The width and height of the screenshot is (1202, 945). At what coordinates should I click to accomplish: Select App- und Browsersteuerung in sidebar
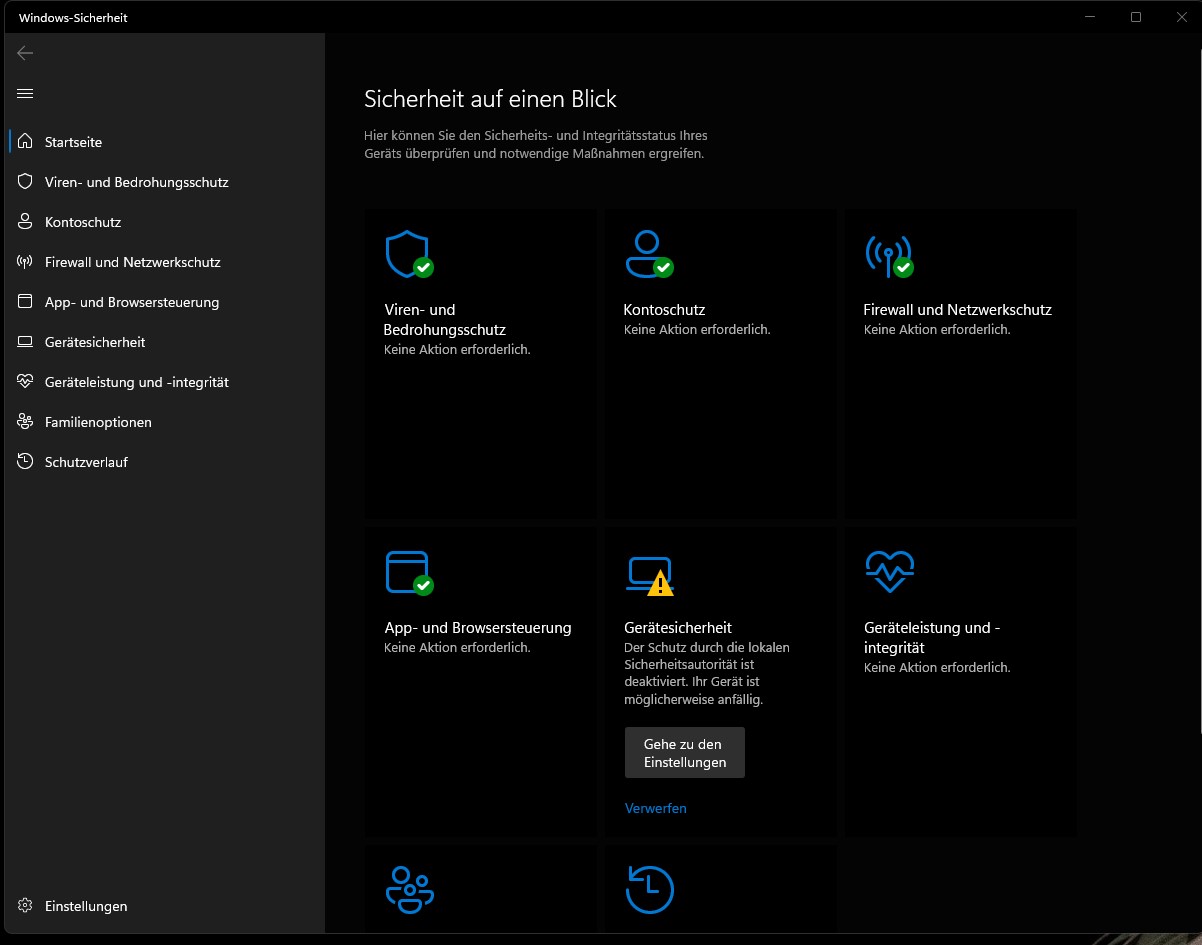point(165,302)
